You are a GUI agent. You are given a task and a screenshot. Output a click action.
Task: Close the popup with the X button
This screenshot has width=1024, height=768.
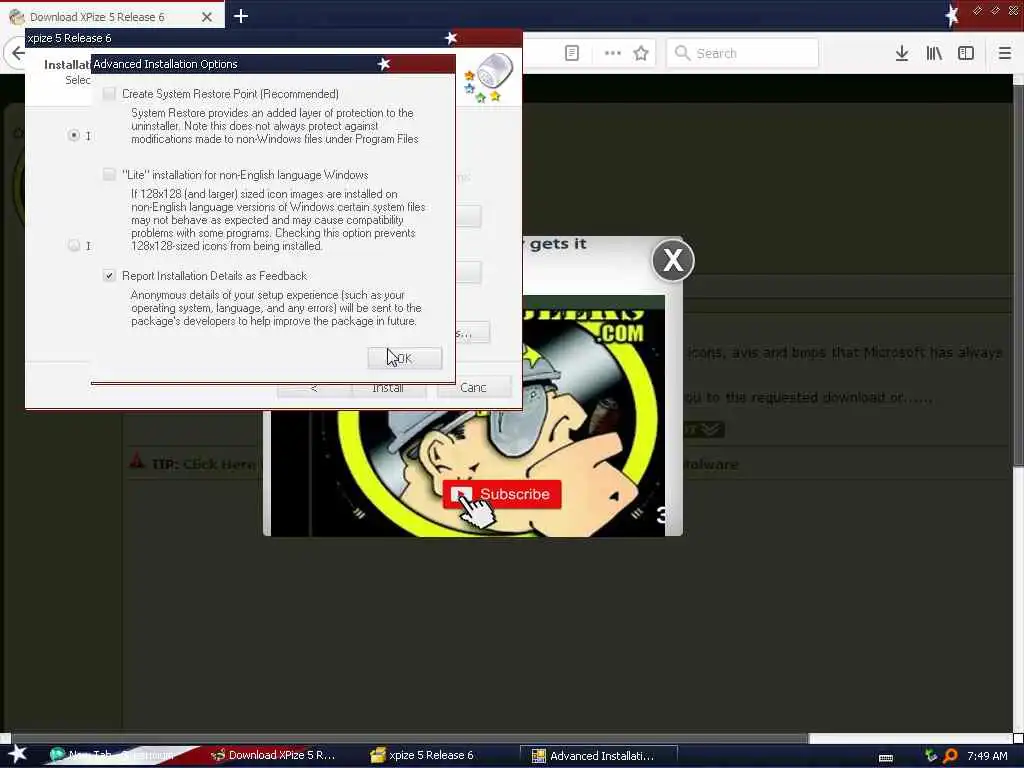(x=673, y=260)
